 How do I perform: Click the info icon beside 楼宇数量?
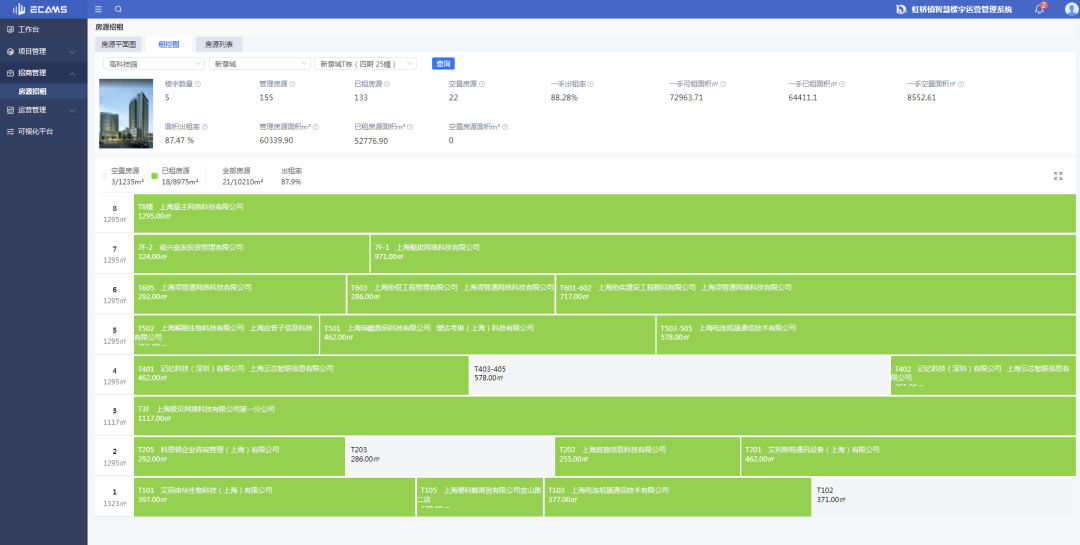(198, 84)
